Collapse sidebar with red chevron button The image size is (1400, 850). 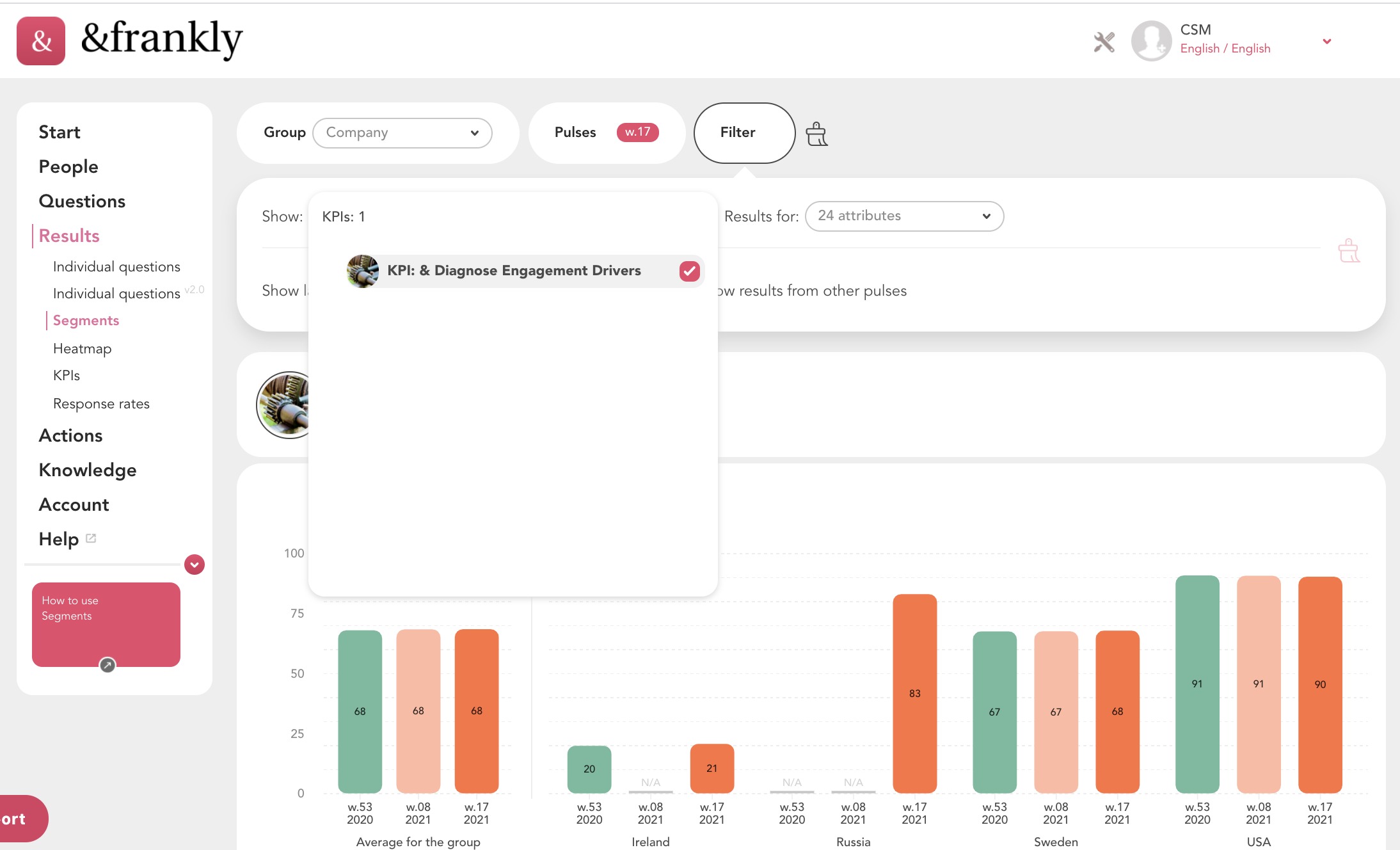pyautogui.click(x=194, y=565)
